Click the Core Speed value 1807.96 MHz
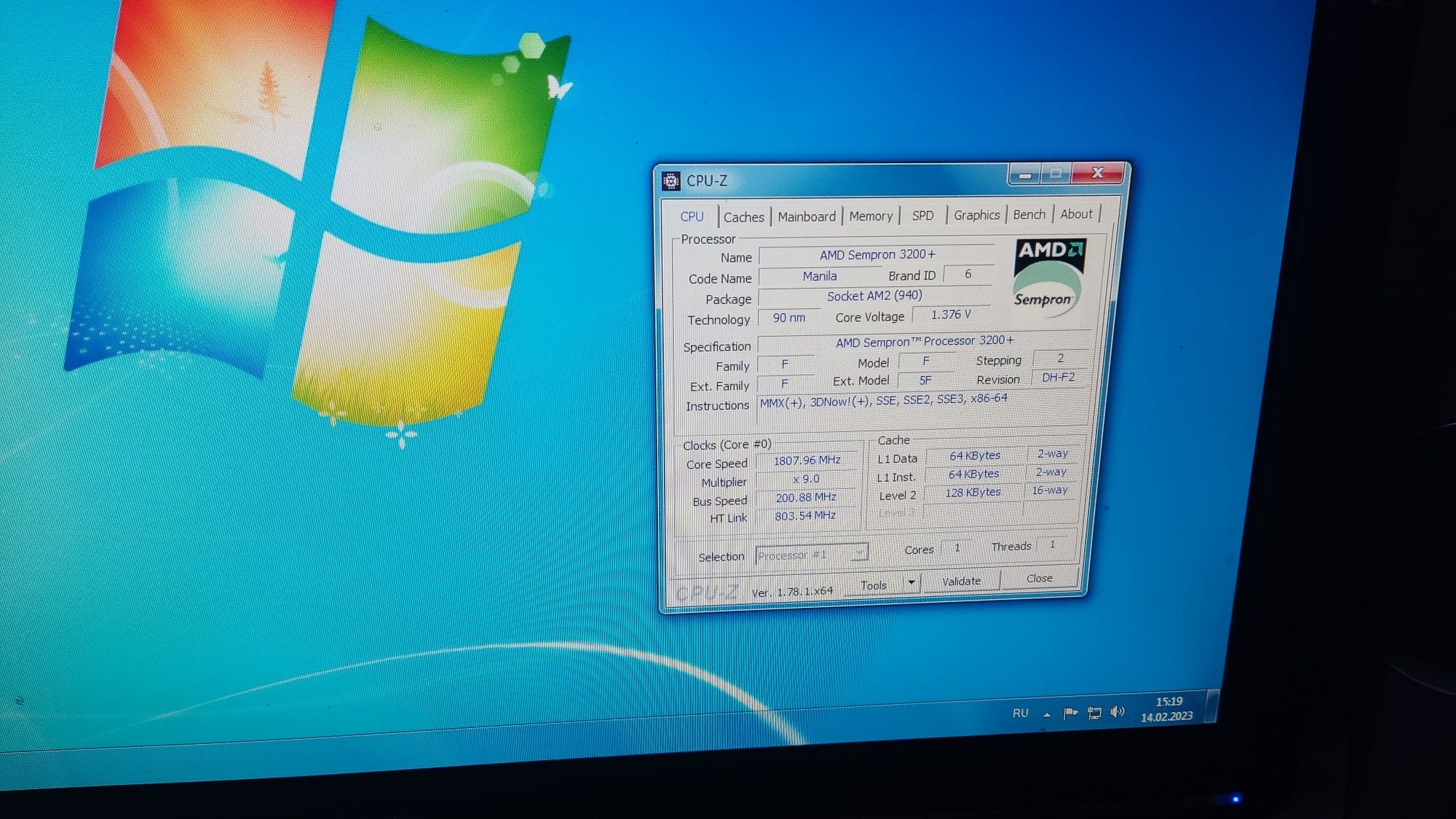Screen dimensions: 1456x819 click(x=807, y=460)
